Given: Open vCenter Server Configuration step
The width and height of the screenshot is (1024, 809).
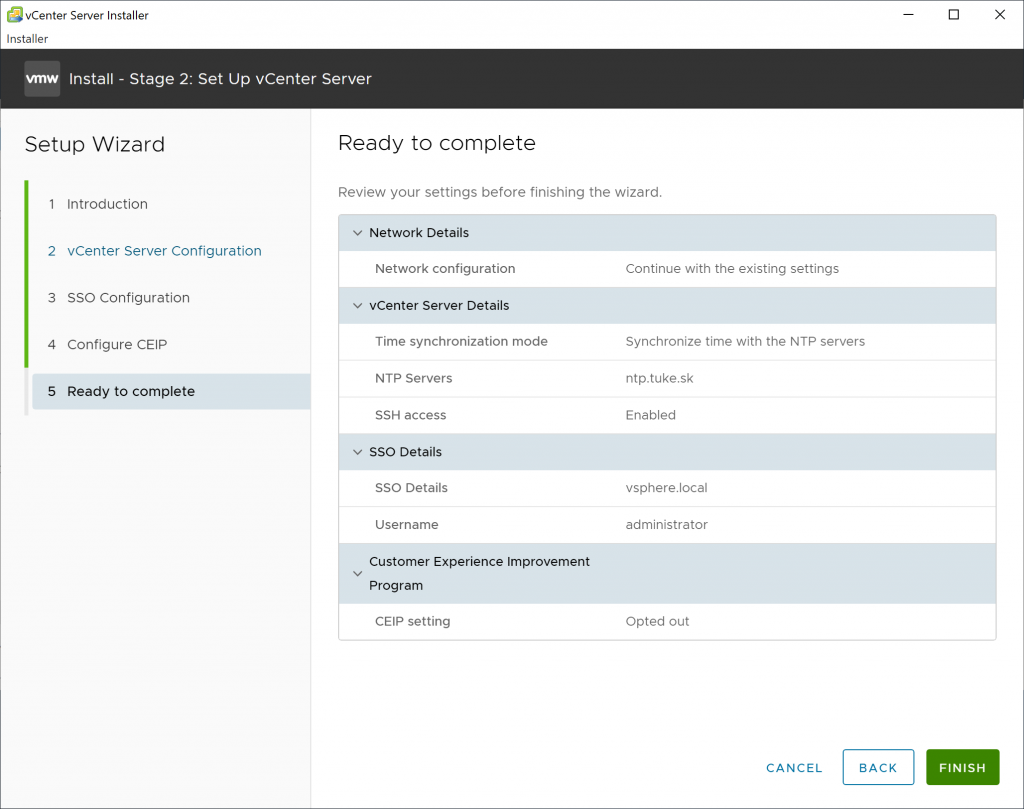Looking at the screenshot, I should click(155, 251).
